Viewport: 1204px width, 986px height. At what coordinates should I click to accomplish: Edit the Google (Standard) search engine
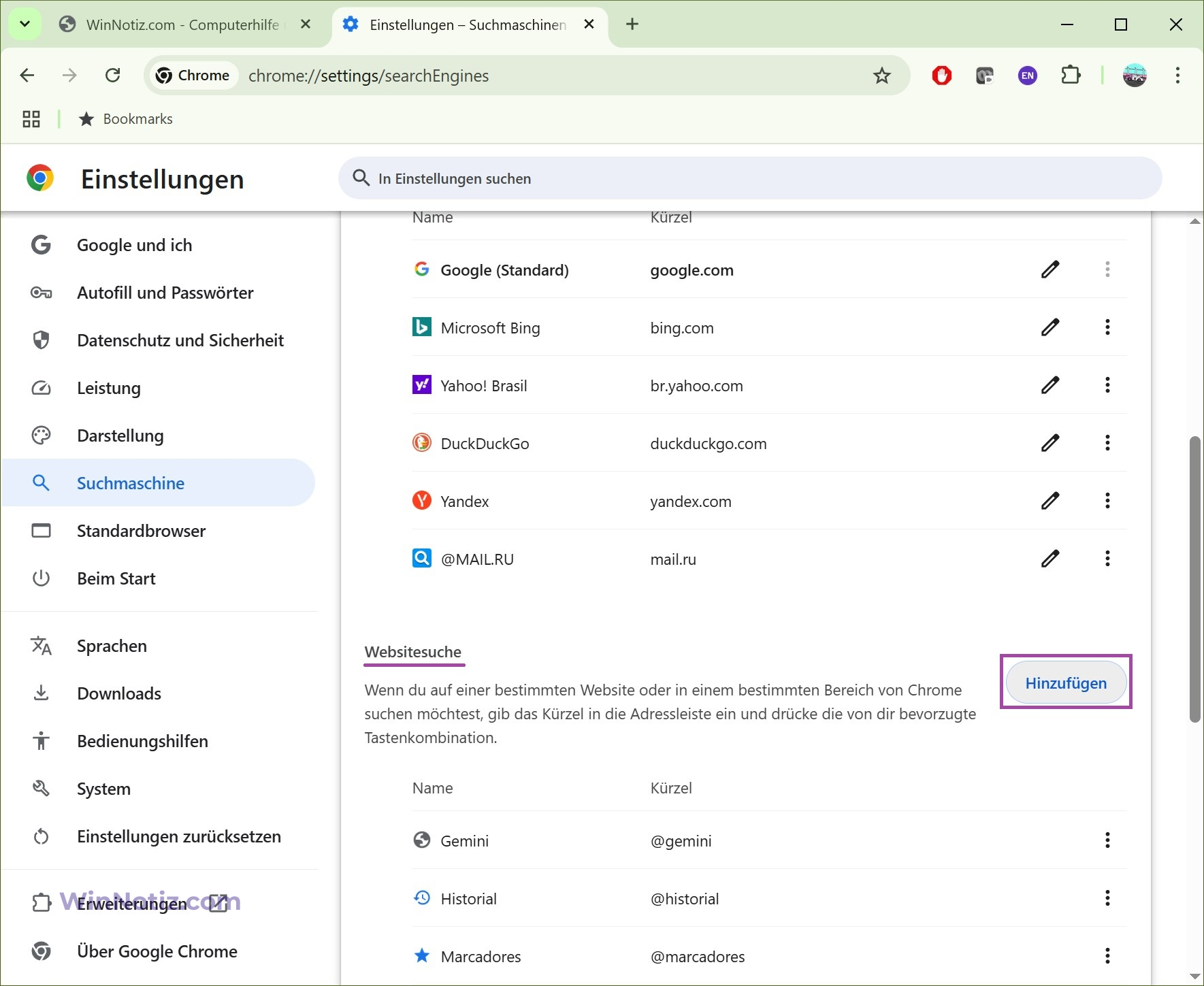(1050, 269)
